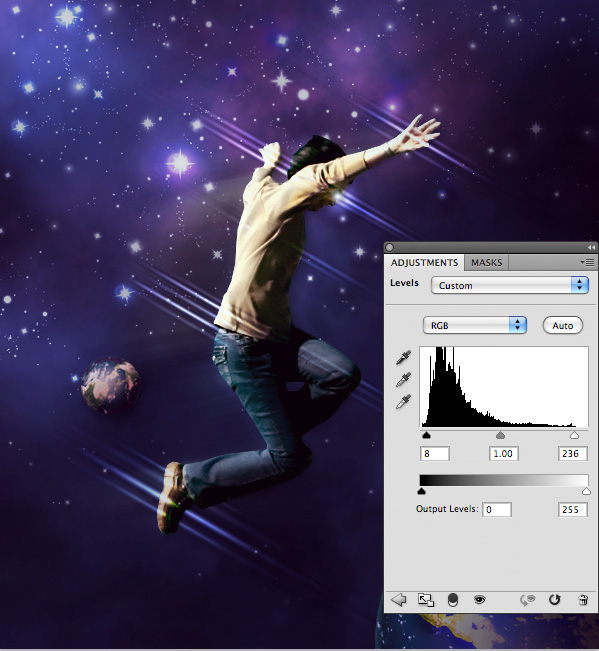Toggle adjustment layer visibility eye
Screen dimensions: 599x651
pos(479,600)
